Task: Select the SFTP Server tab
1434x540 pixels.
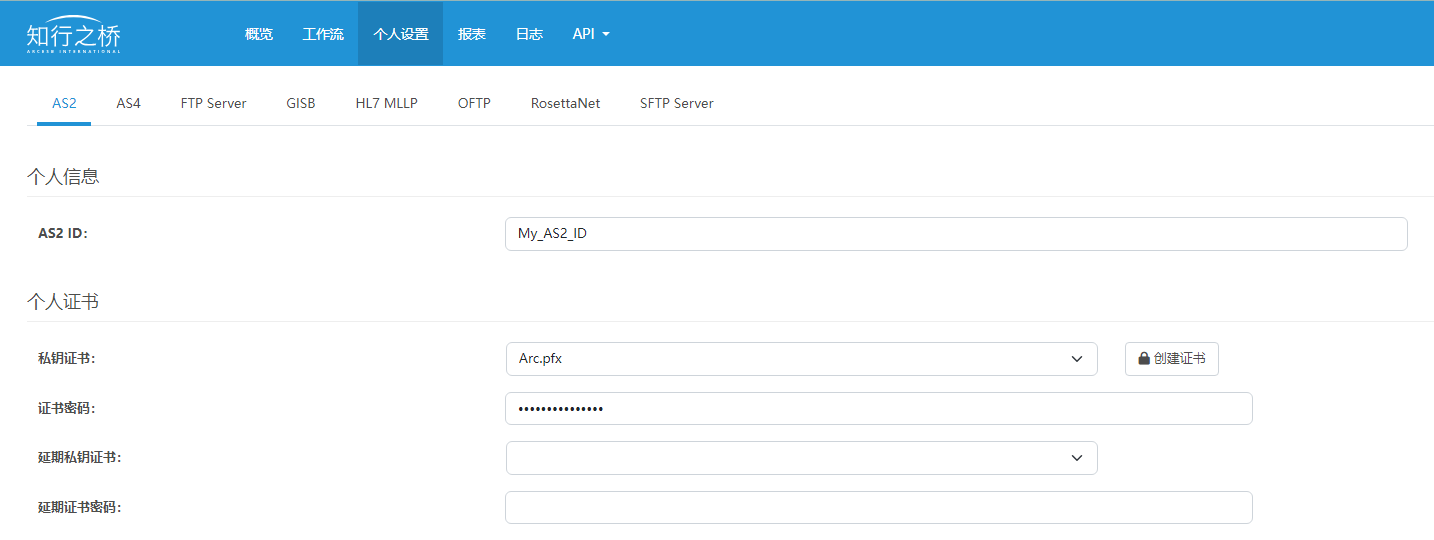Action: click(676, 103)
